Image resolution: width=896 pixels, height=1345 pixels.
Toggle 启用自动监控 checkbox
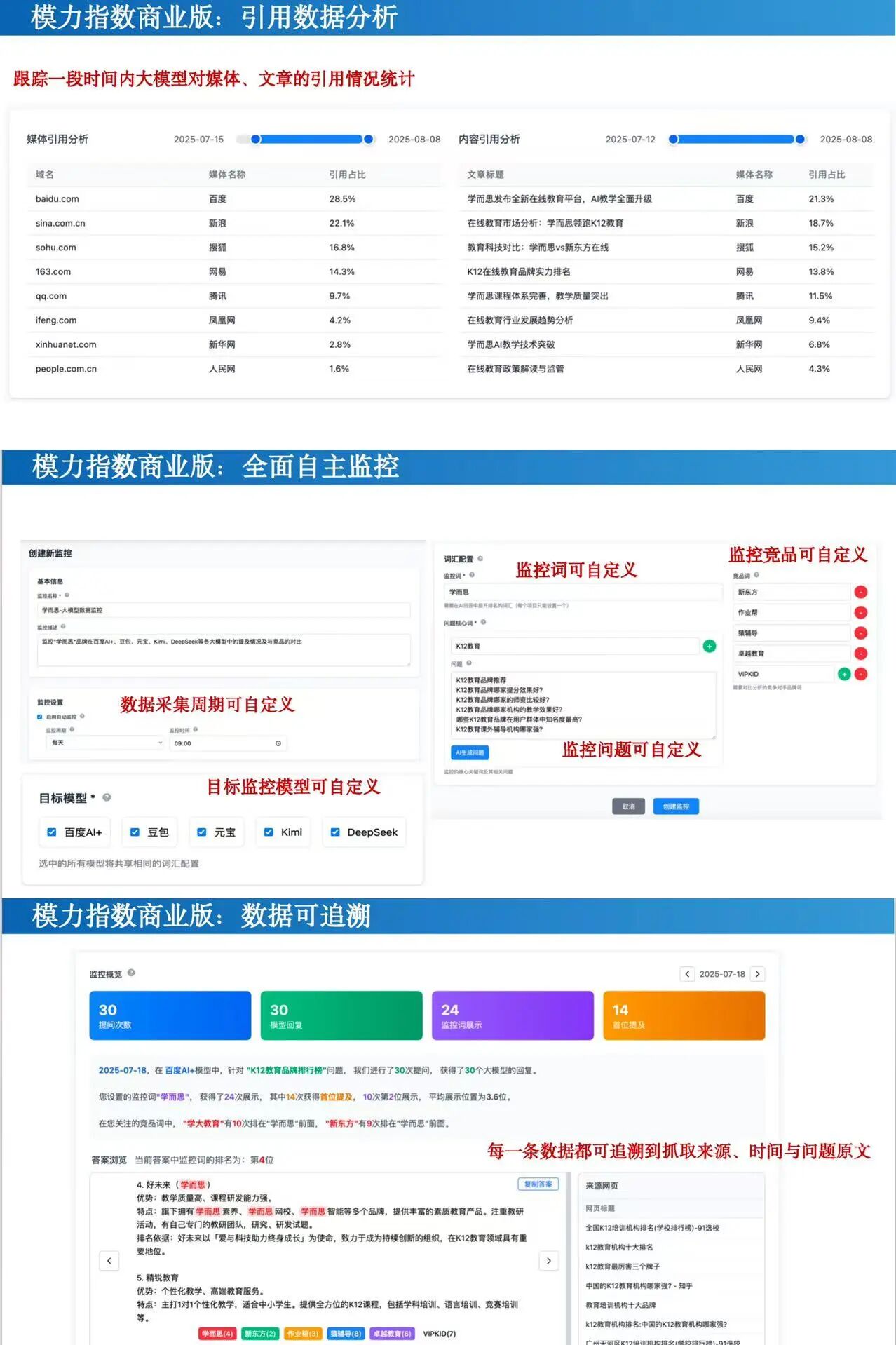(40, 717)
